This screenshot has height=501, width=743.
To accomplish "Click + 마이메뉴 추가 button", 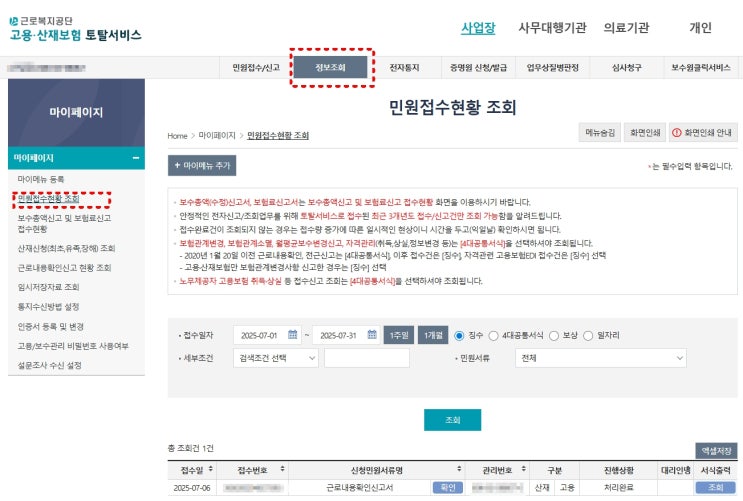I will (202, 165).
